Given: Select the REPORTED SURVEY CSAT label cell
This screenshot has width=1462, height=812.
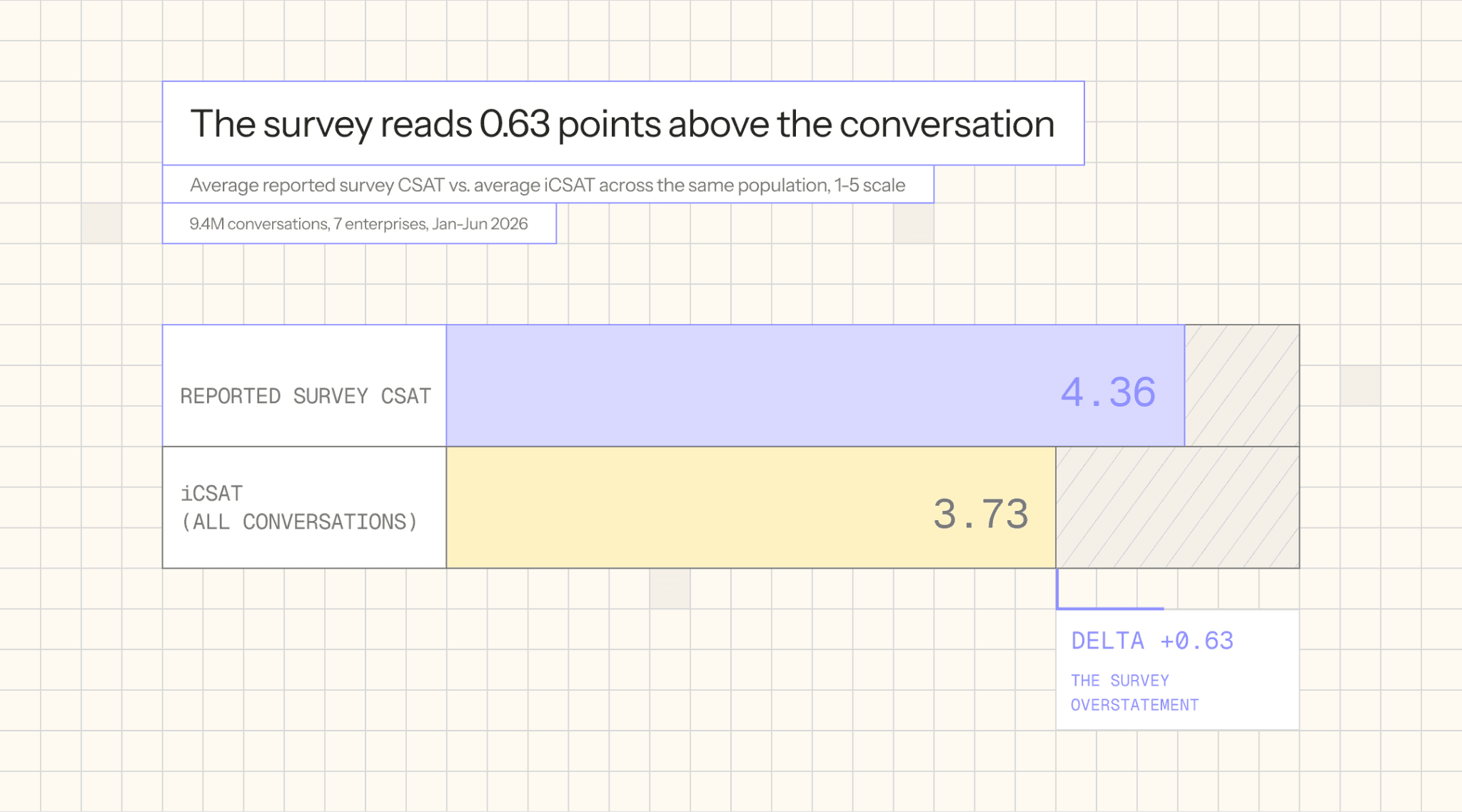Looking at the screenshot, I should pyautogui.click(x=305, y=386).
